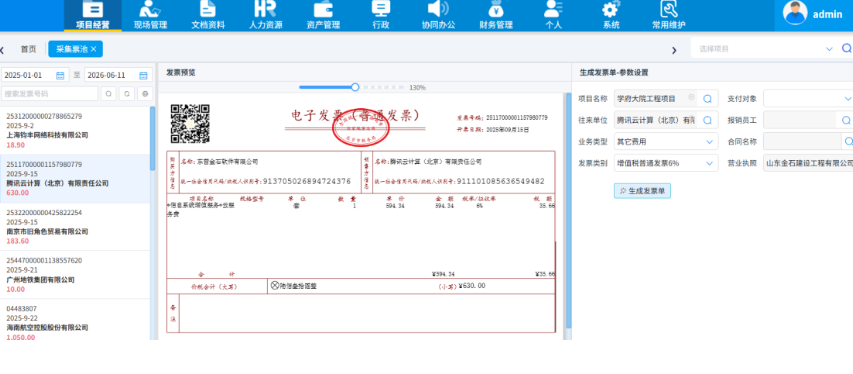Click the 生成发票单 button
Viewport: 853px width, 374px height.
642,191
